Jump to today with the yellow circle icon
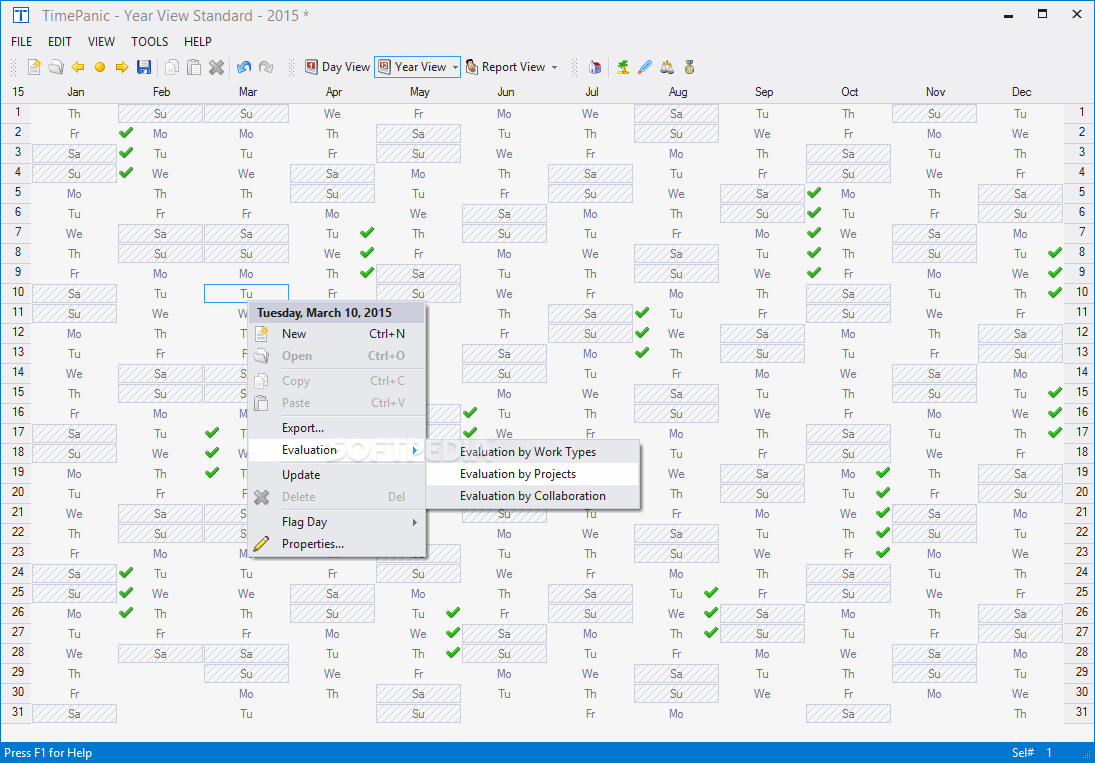The height and width of the screenshot is (763, 1095). point(100,67)
